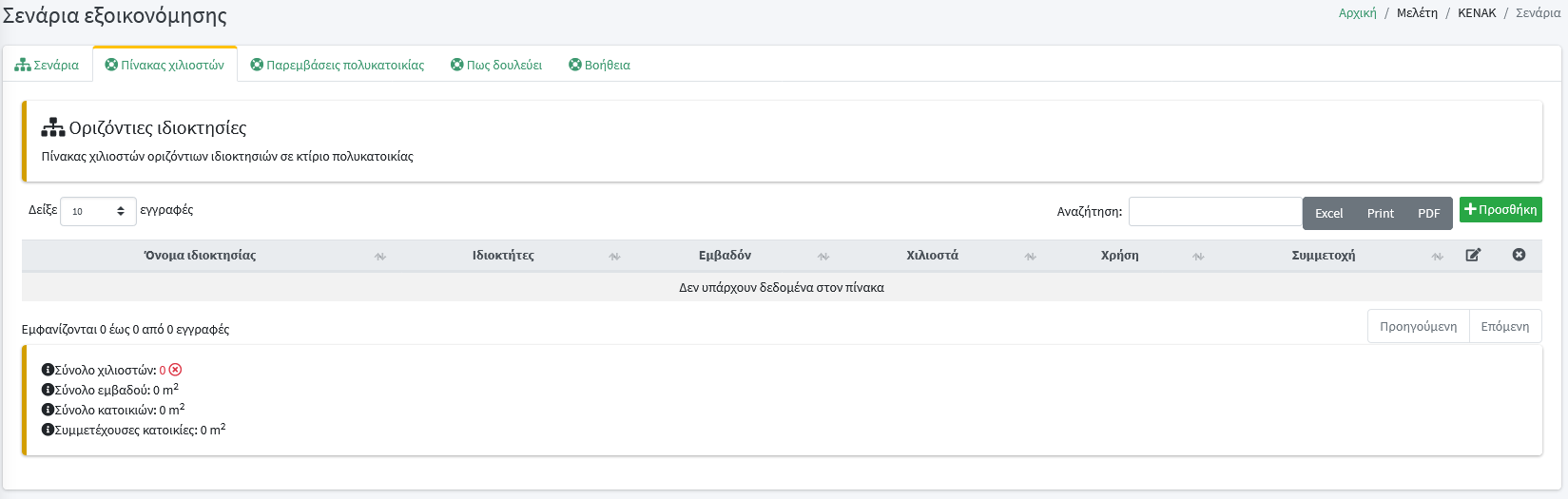The image size is (1568, 499).
Task: Click the info icon beside Σύνολο χιλιοστών
Action: (48, 370)
